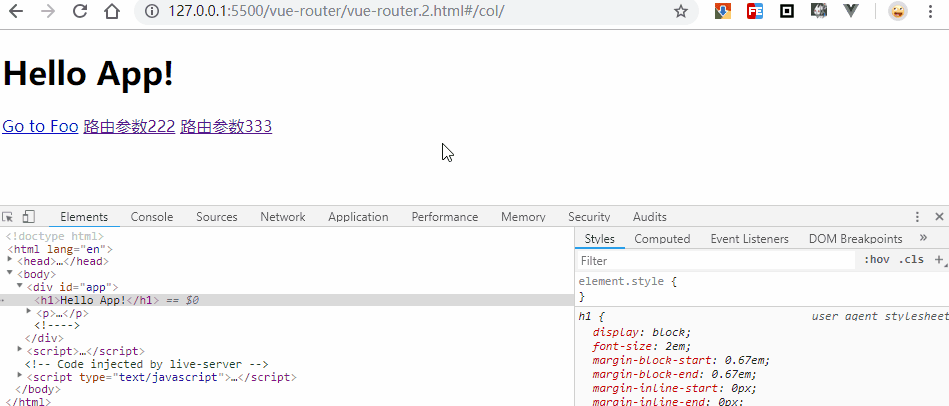Screen dimensions: 949x406
Task: Open the Vue devtools extension icon
Action: (x=851, y=10)
